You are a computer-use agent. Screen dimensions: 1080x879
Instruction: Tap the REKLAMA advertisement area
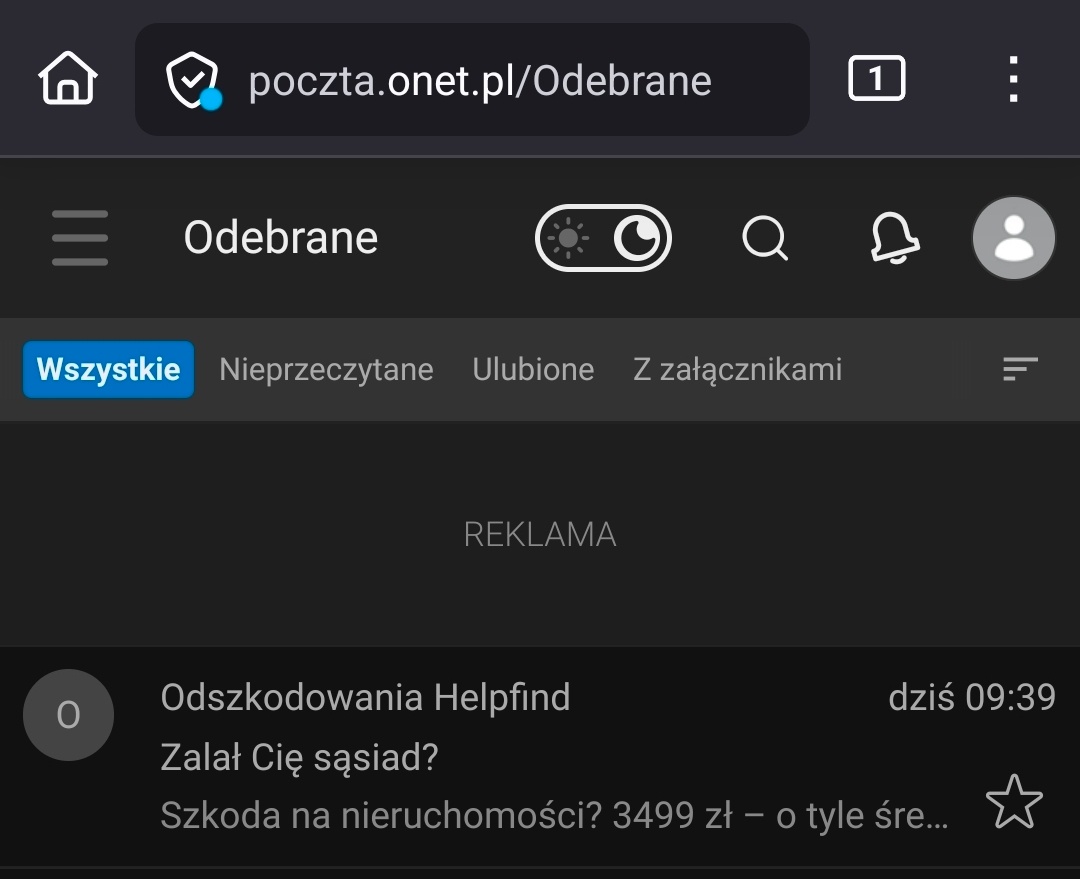pyautogui.click(x=540, y=535)
